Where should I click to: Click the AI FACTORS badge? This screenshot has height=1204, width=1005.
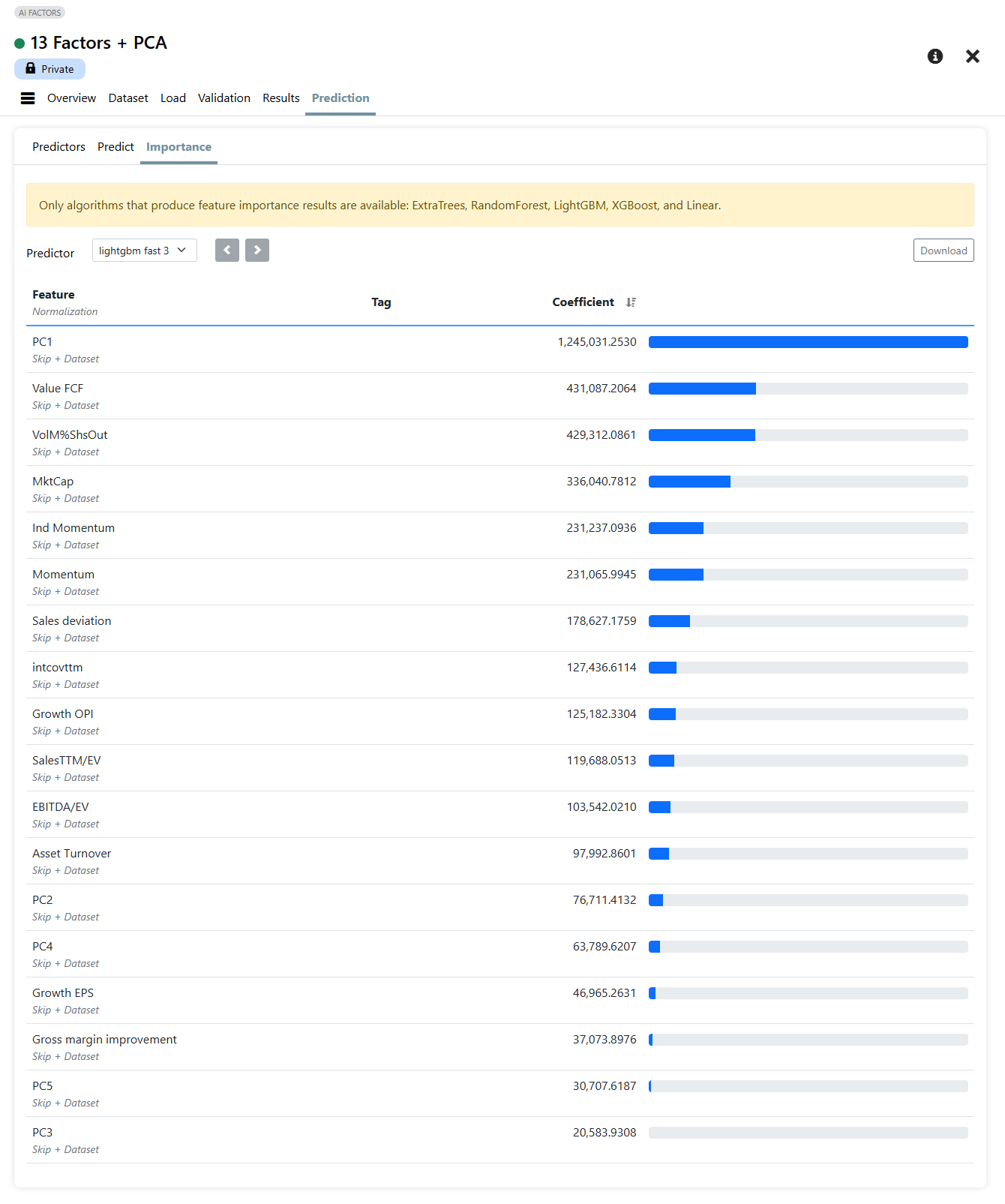pos(40,13)
